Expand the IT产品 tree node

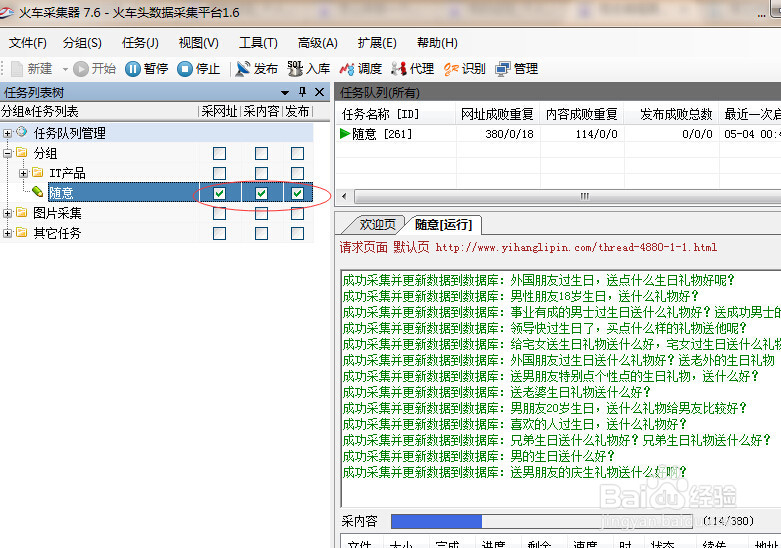pos(23,173)
